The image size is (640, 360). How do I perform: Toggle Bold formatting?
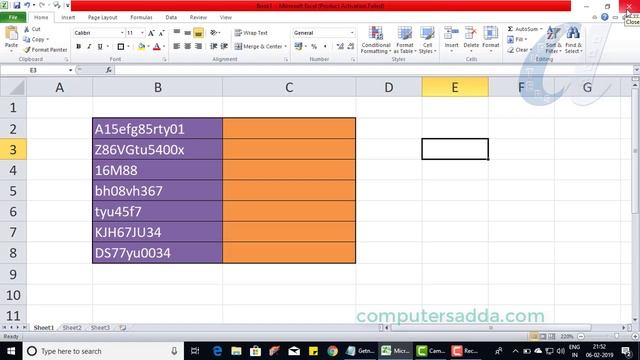pos(78,47)
